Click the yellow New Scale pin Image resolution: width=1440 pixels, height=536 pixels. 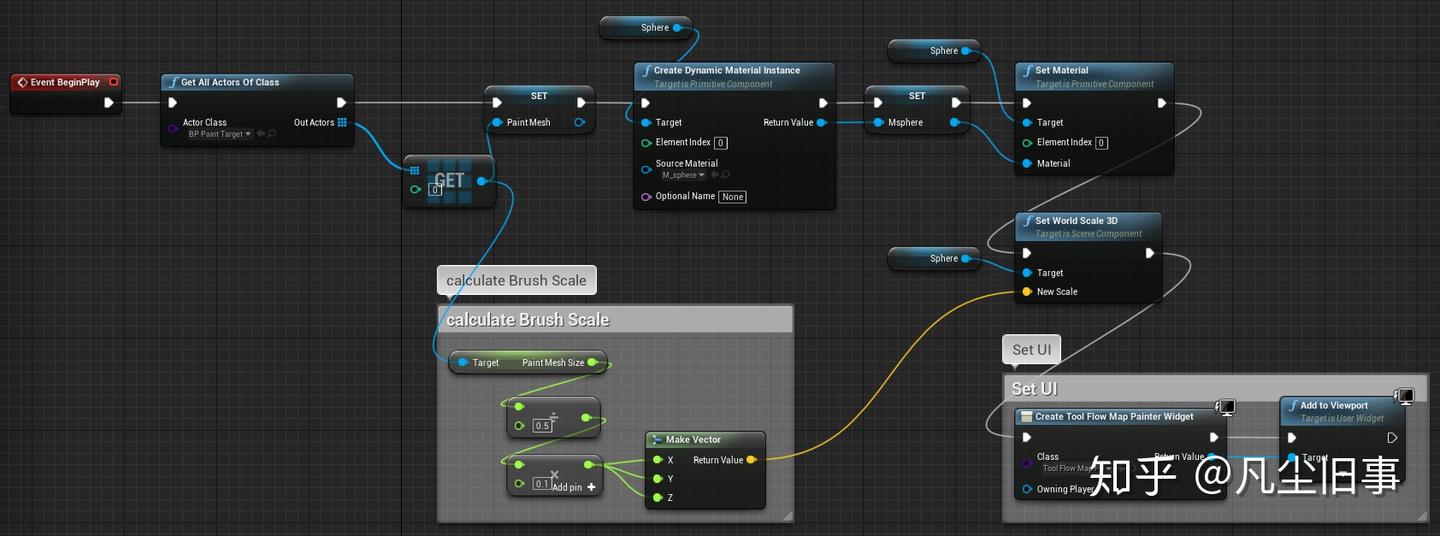tap(1026, 292)
